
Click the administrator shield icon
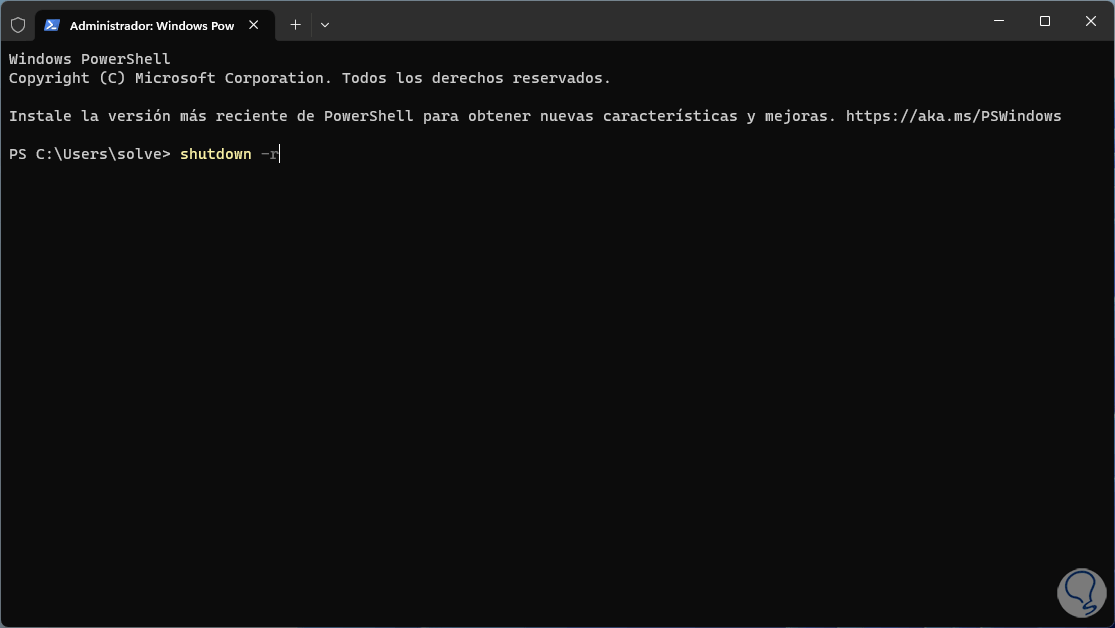(x=17, y=25)
